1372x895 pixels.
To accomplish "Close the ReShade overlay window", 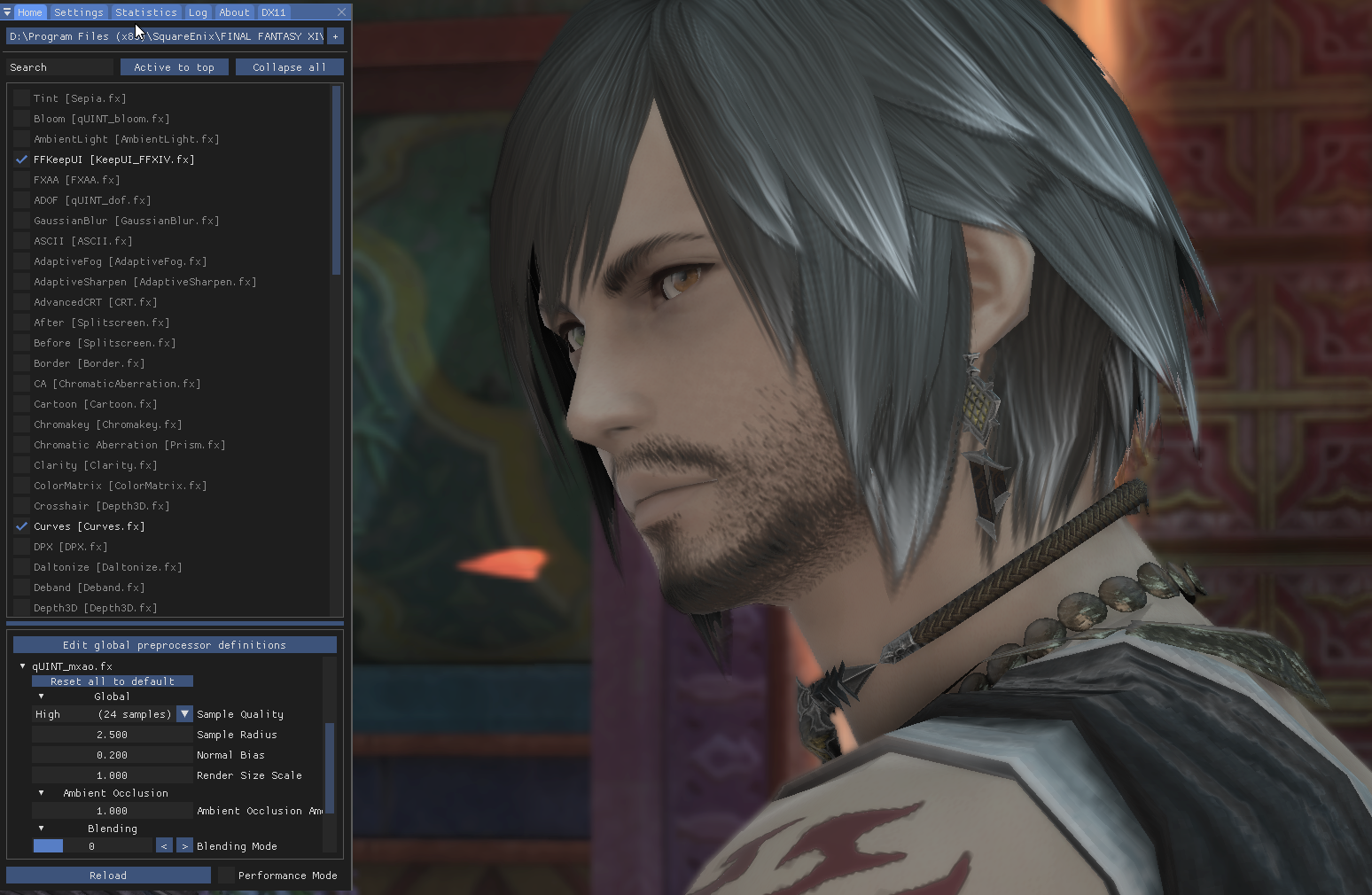I will [x=341, y=12].
